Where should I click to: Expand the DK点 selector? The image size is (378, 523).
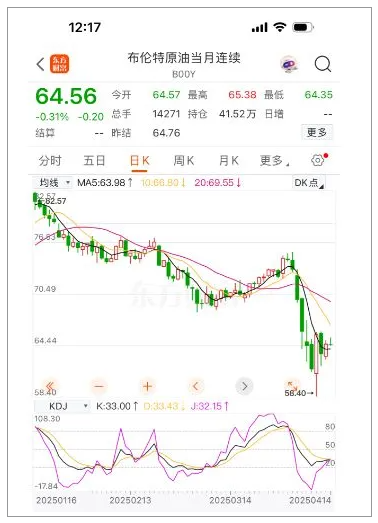pos(309,183)
